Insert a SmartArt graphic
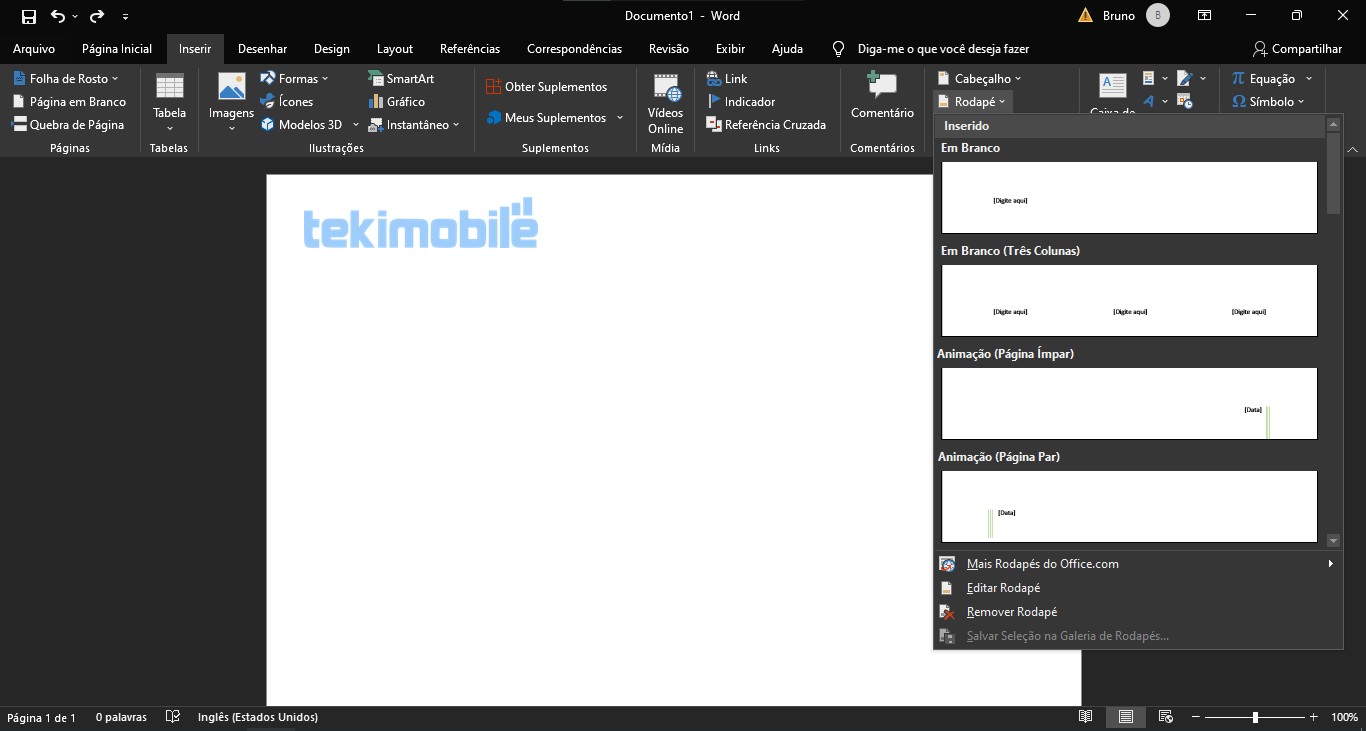 (x=401, y=78)
